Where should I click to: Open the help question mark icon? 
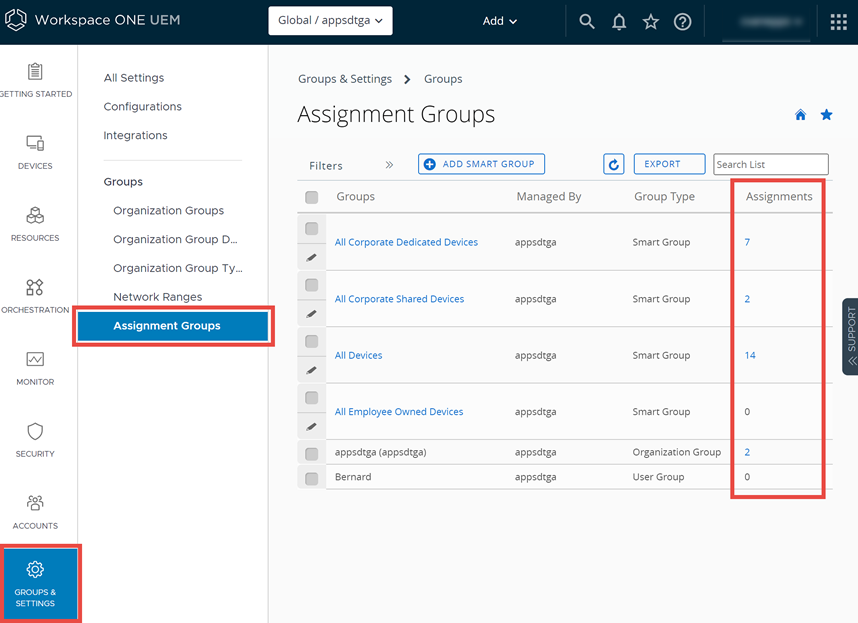[x=682, y=21]
